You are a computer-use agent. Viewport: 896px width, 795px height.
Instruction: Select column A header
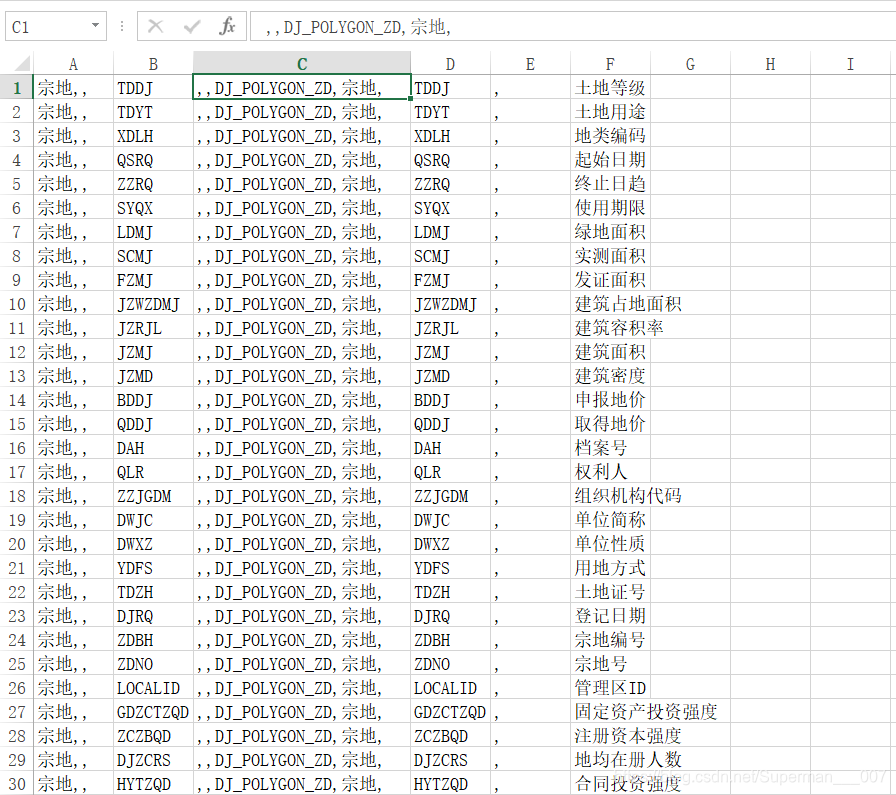click(x=73, y=63)
